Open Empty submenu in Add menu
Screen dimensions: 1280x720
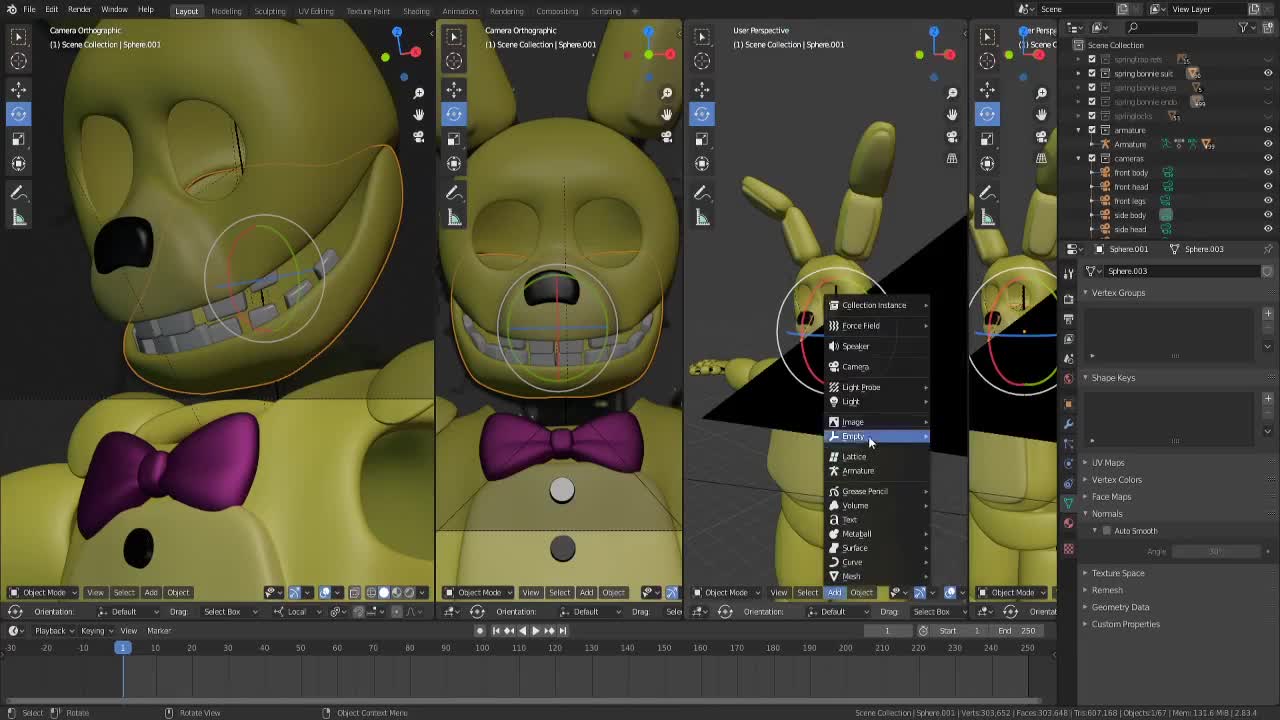coord(877,436)
